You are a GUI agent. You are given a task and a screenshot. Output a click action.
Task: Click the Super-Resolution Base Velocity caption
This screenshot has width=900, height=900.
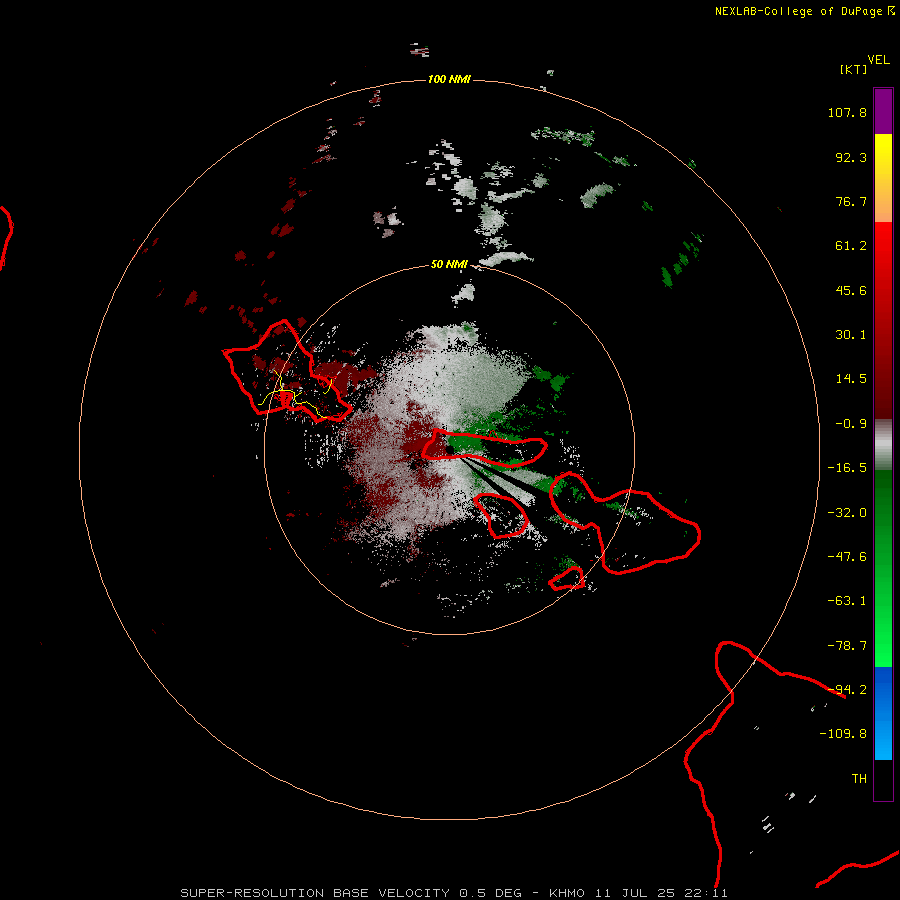pyautogui.click(x=454, y=893)
